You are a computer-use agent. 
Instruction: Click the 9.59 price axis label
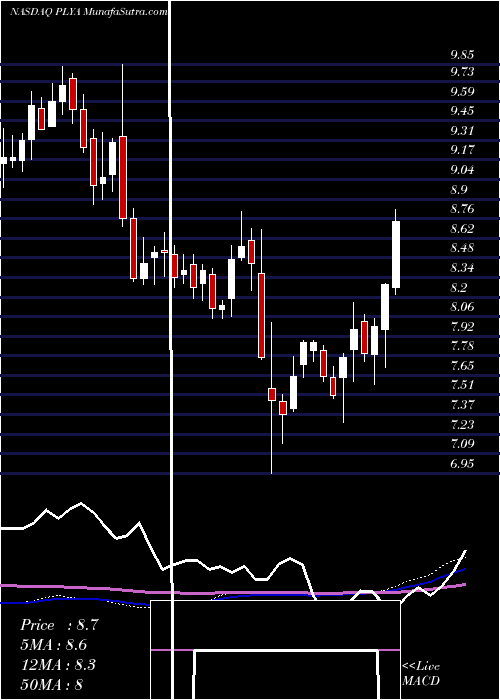tap(462, 92)
